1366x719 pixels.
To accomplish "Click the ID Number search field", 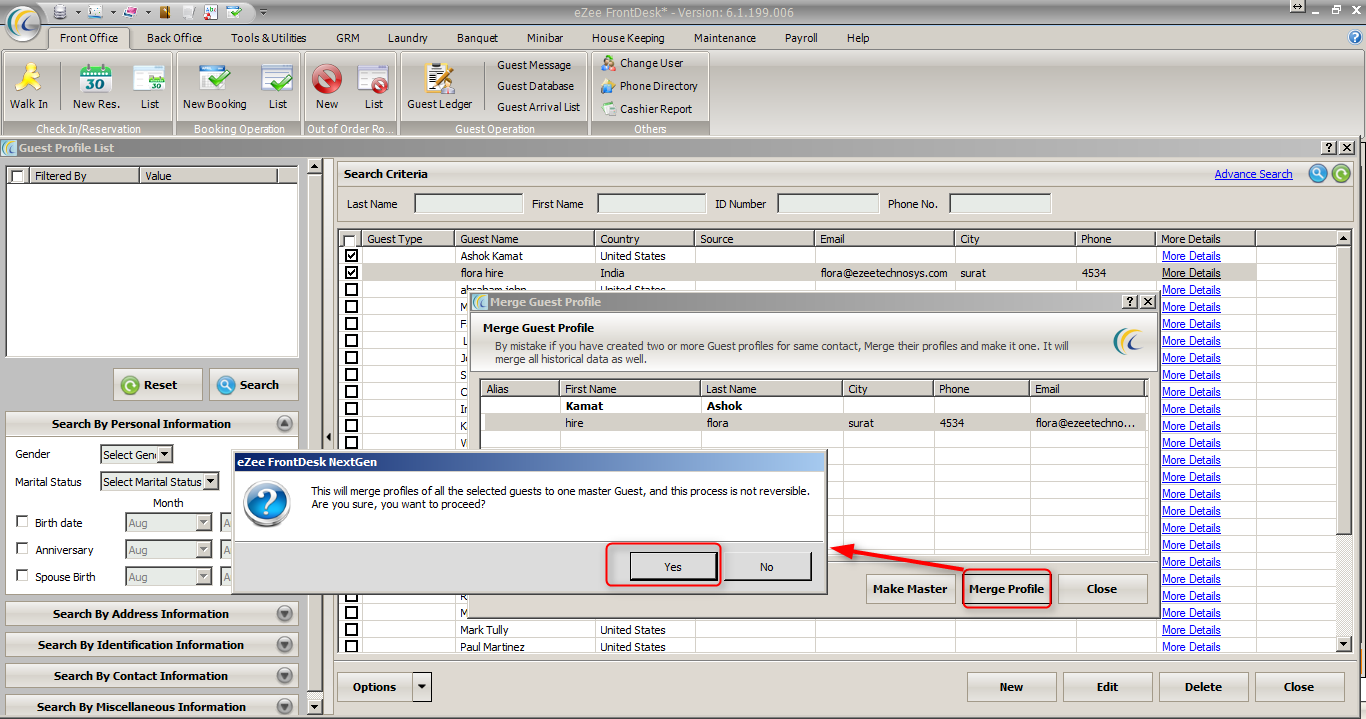I will coord(828,204).
